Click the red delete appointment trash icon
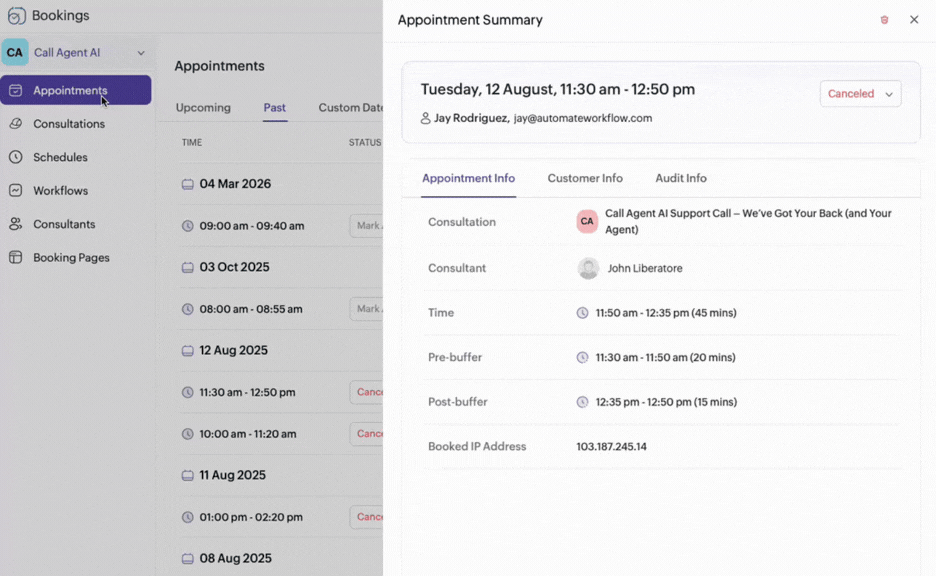The width and height of the screenshot is (936, 576). click(884, 20)
